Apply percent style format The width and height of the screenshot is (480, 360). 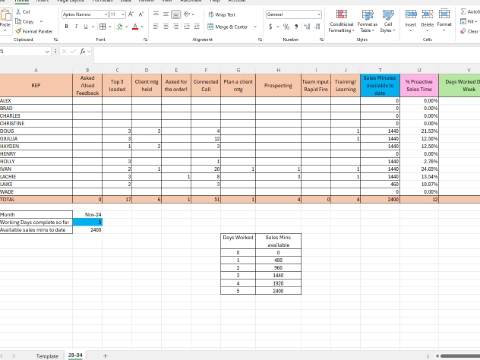(286, 26)
